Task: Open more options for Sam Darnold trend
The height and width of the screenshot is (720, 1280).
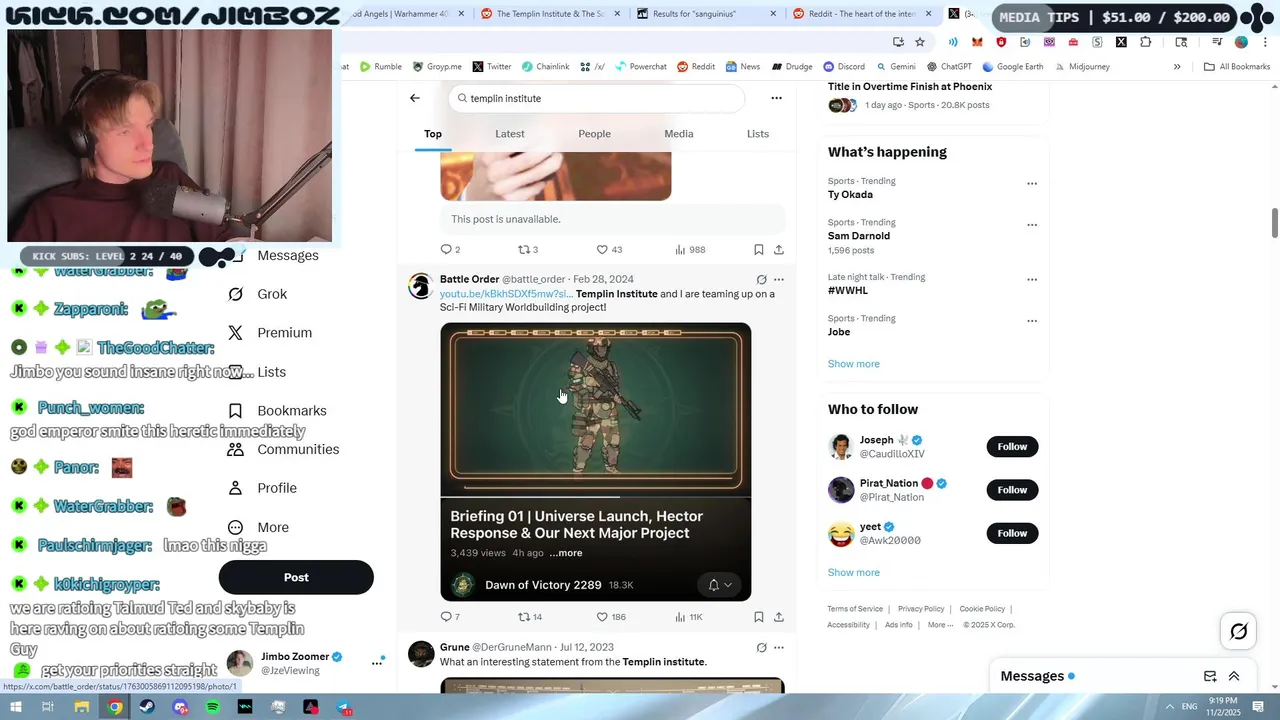Action: tap(1032, 225)
